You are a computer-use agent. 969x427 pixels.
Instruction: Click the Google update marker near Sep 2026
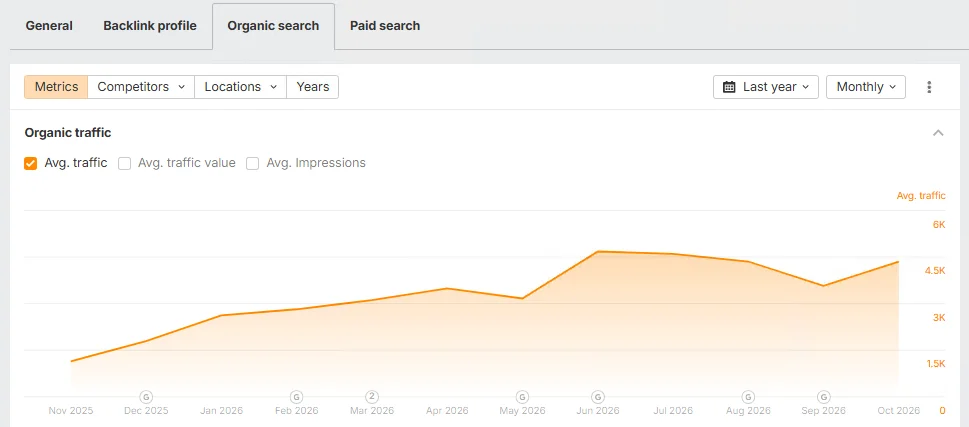823,397
